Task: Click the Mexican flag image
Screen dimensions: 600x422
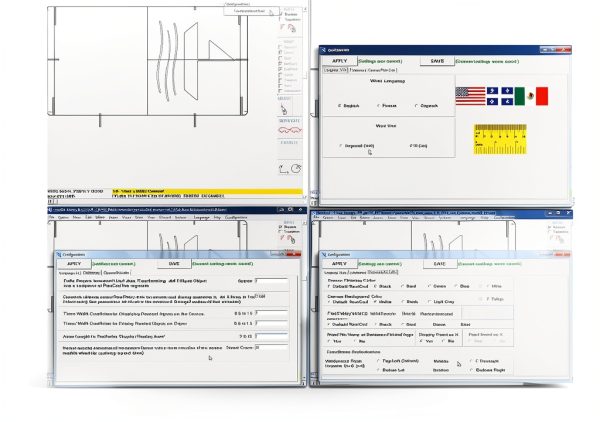Action: pyautogui.click(x=531, y=96)
